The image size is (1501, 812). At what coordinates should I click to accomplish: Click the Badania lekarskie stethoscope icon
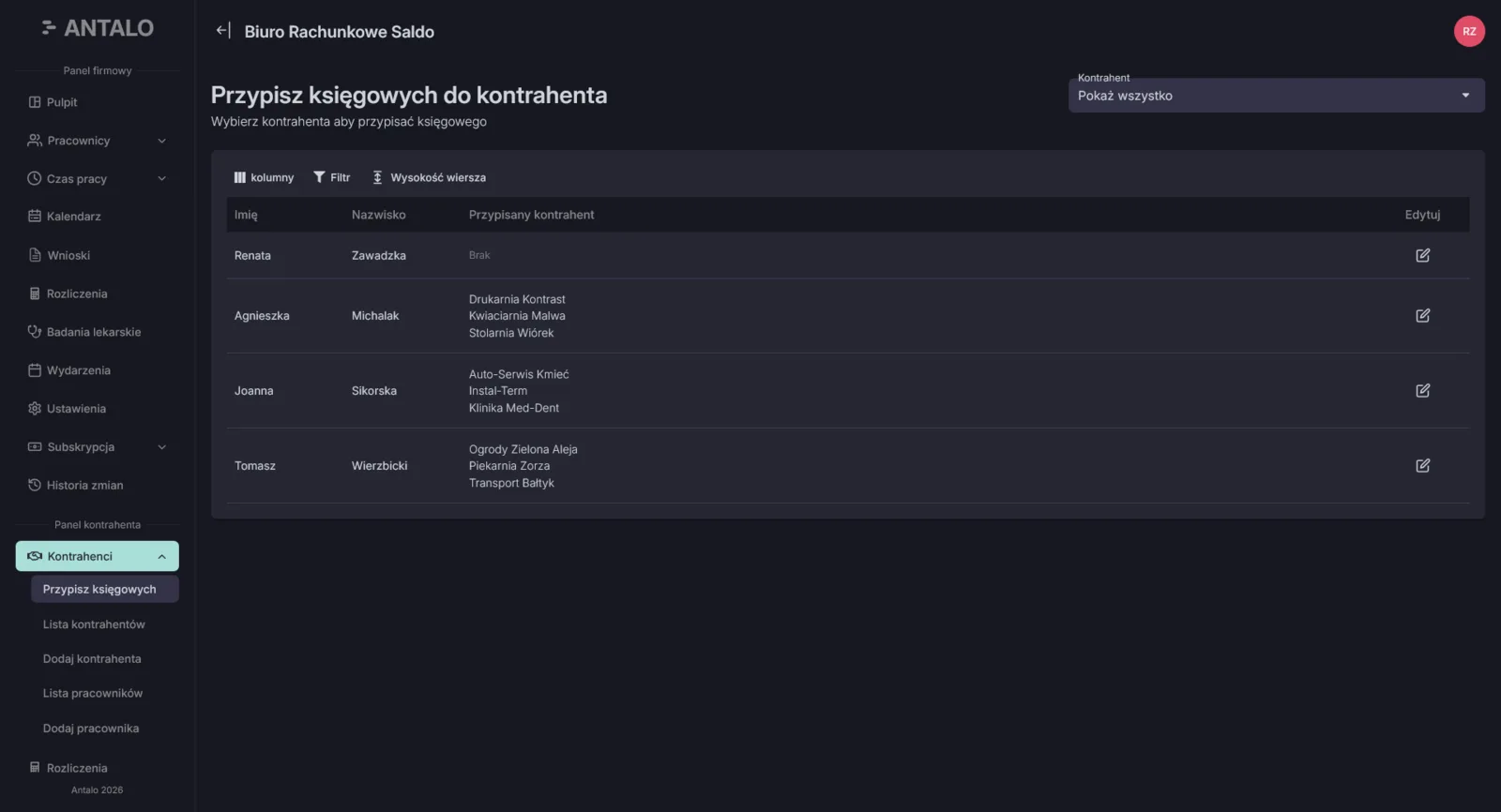[35, 332]
